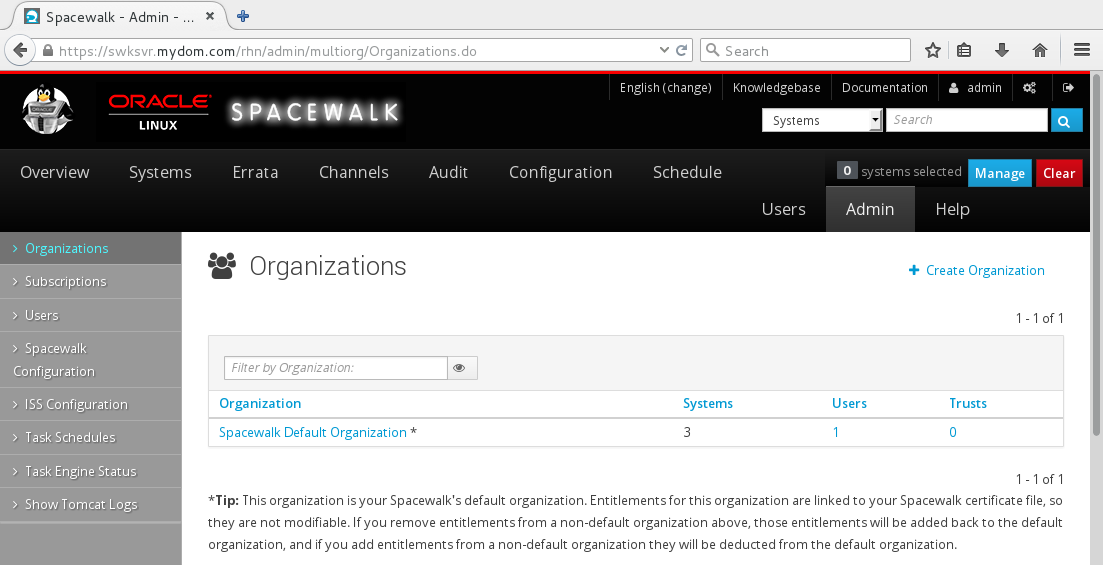The height and width of the screenshot is (565, 1103).
Task: Focus the Filter by Organization field
Action: 336,368
